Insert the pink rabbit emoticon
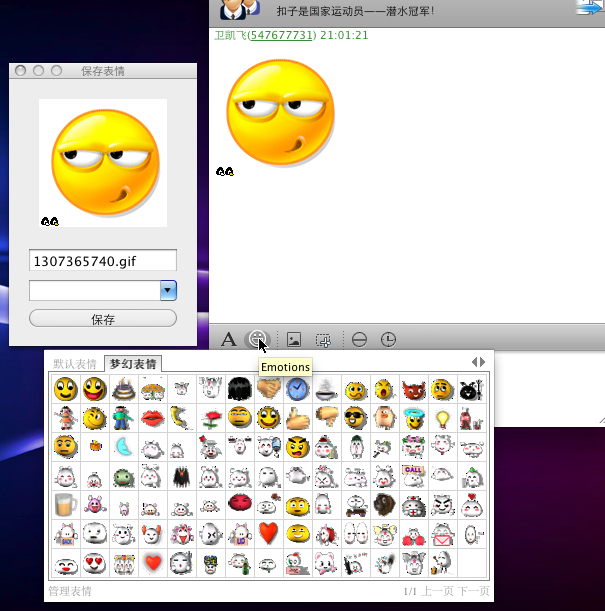605x611 pixels. coord(94,505)
